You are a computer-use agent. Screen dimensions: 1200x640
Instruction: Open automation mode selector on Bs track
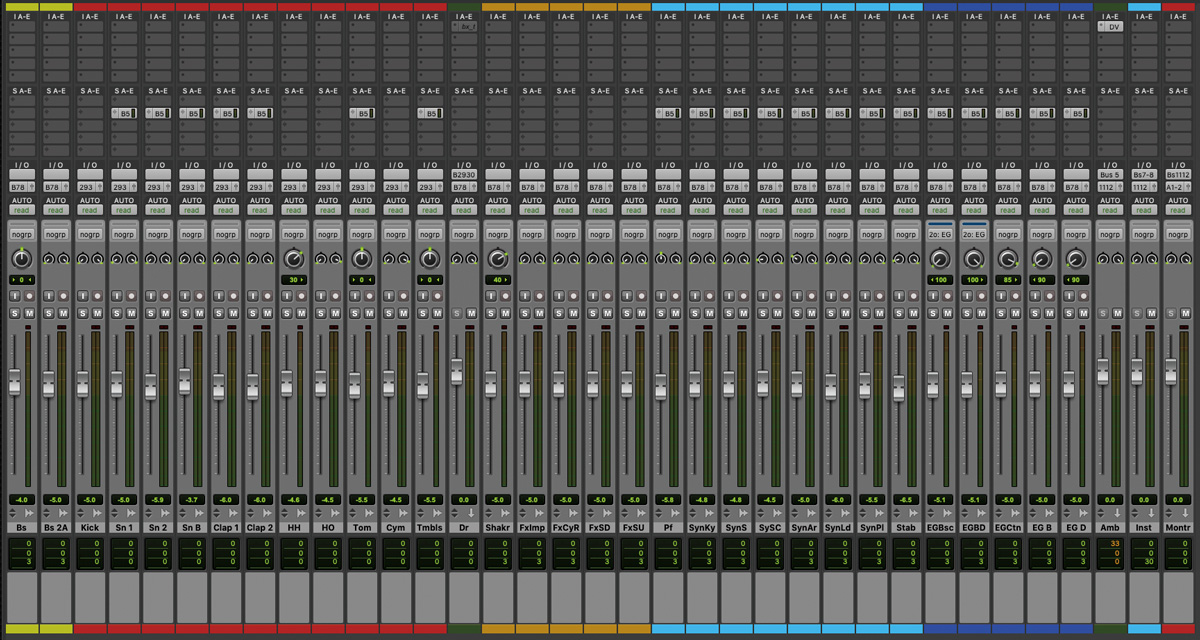point(22,210)
